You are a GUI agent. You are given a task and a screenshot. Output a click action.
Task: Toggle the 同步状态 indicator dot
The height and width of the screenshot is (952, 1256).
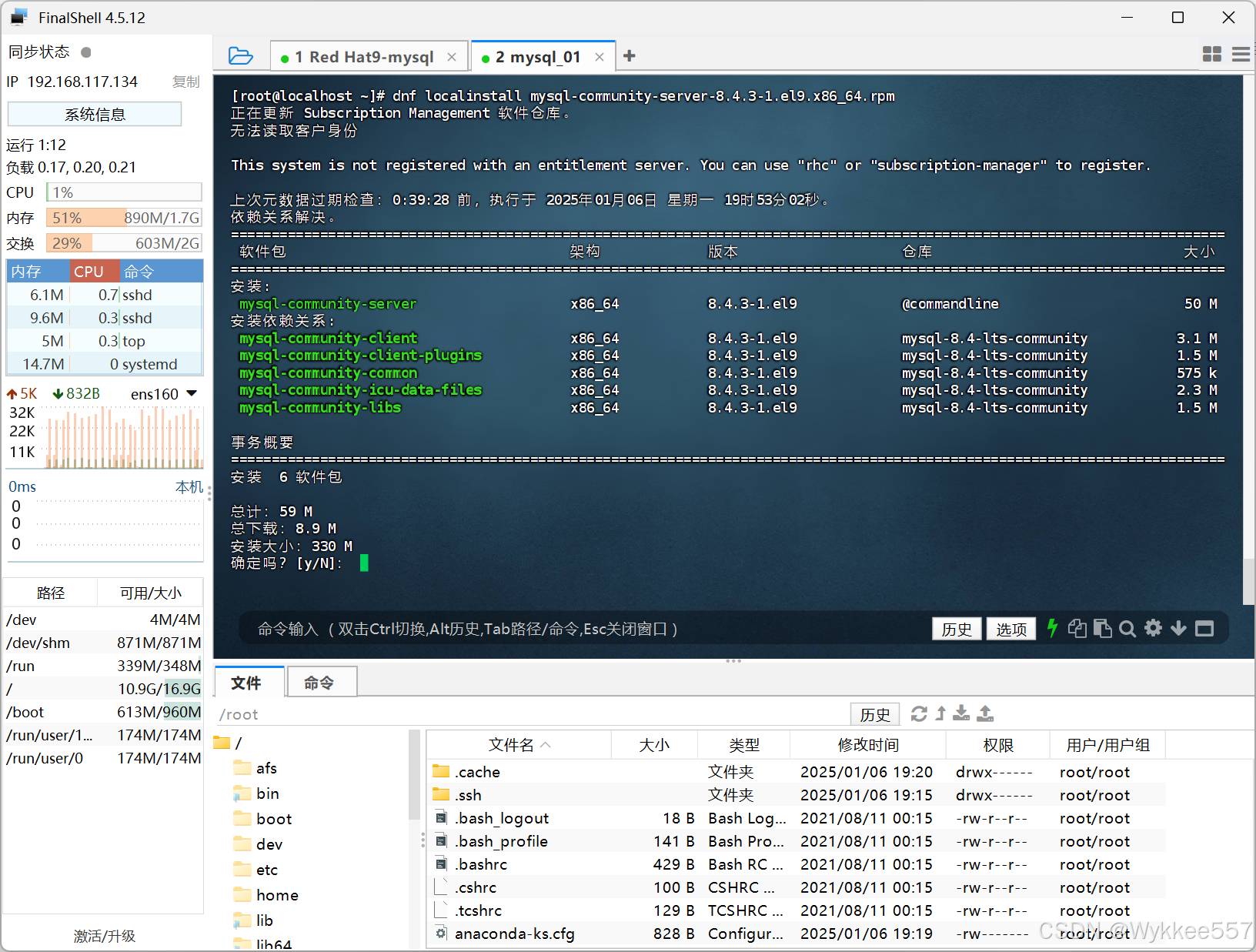[85, 52]
